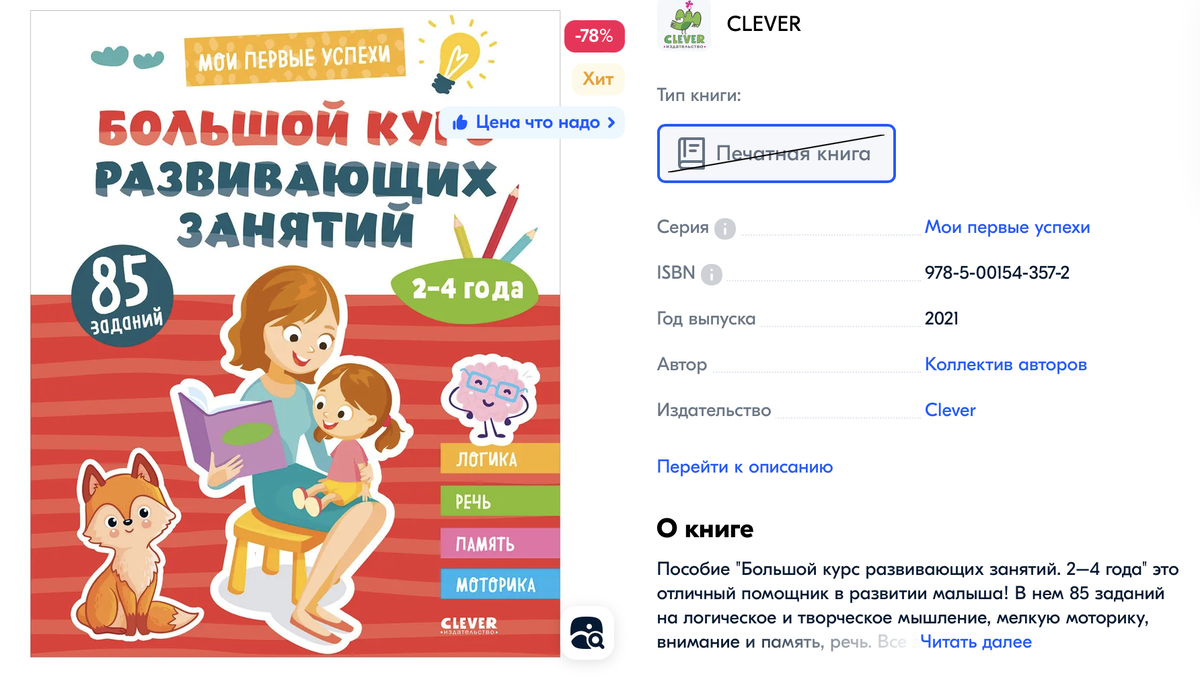Jump via the Перейти к описанию link
This screenshot has height=688, width=1200.
tap(744, 467)
